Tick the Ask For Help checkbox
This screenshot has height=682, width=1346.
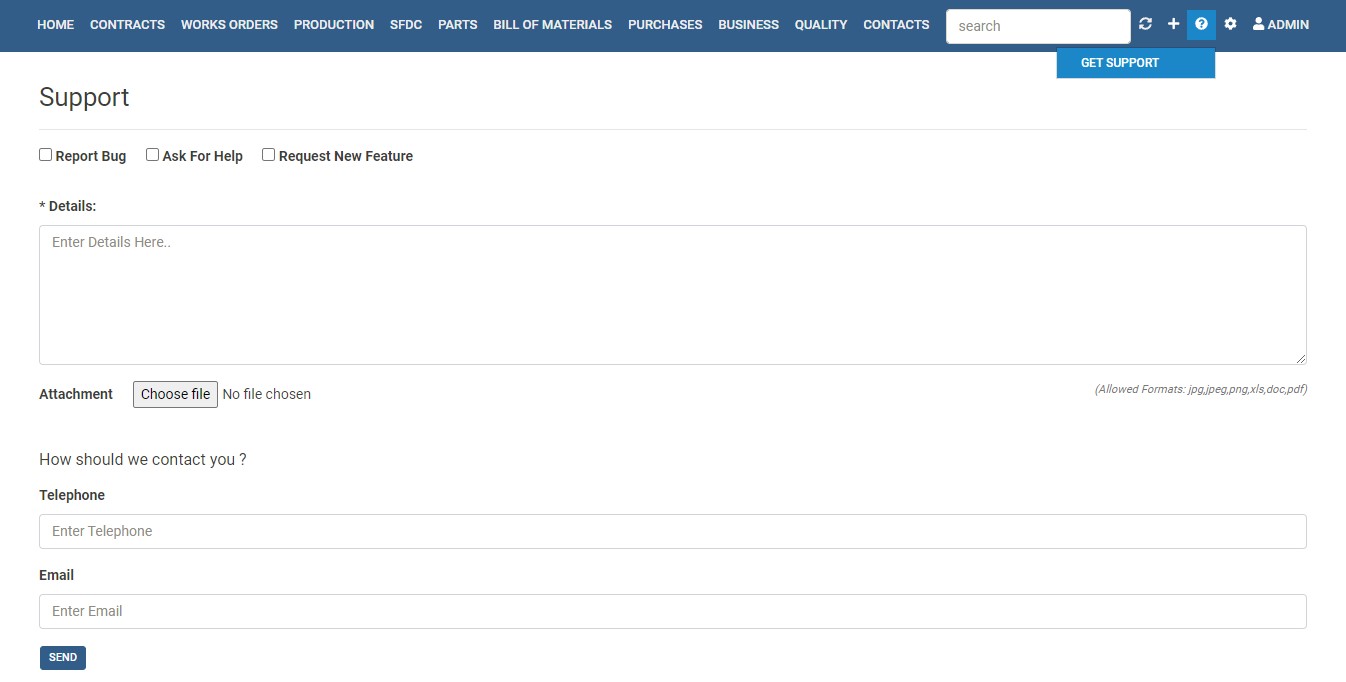click(x=153, y=155)
